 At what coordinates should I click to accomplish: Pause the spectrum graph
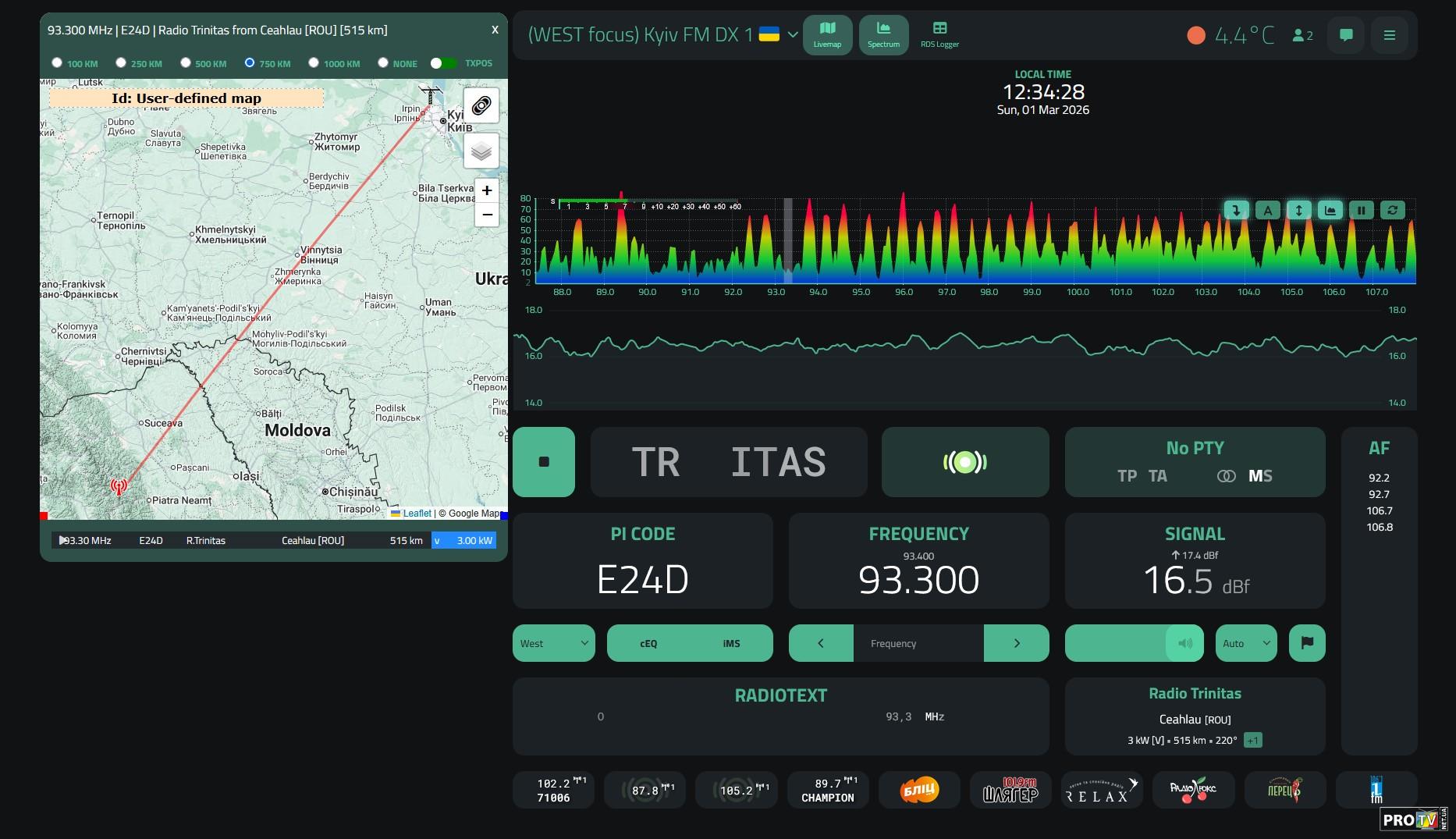click(1362, 210)
